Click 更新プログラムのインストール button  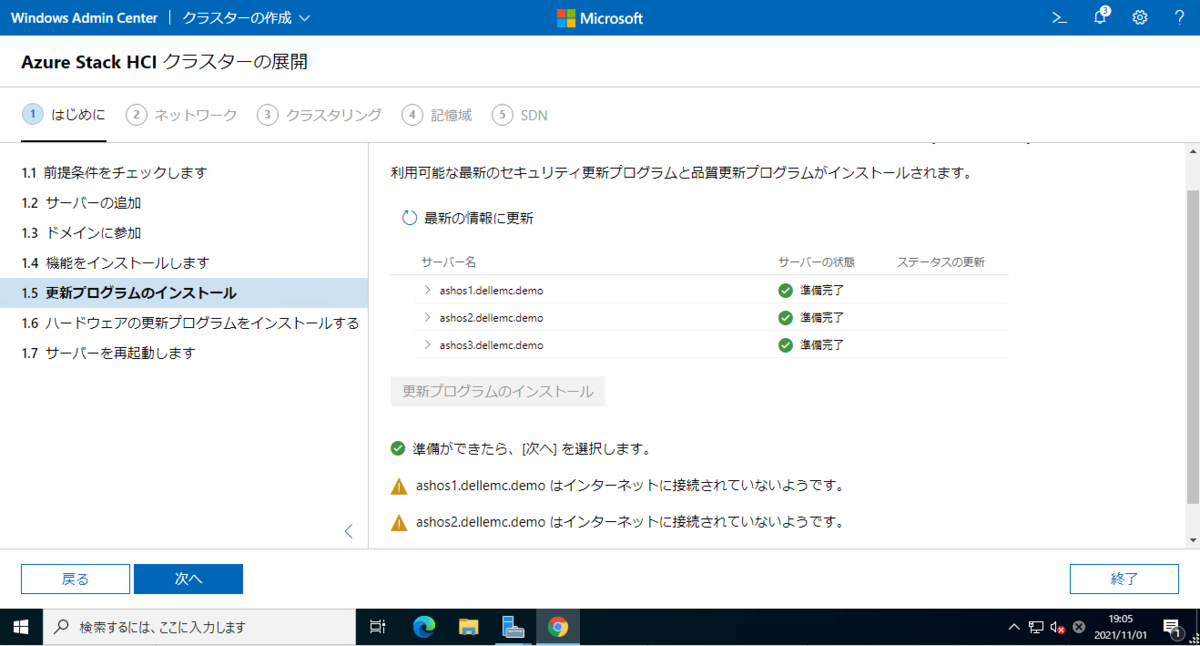pyautogui.click(x=498, y=391)
